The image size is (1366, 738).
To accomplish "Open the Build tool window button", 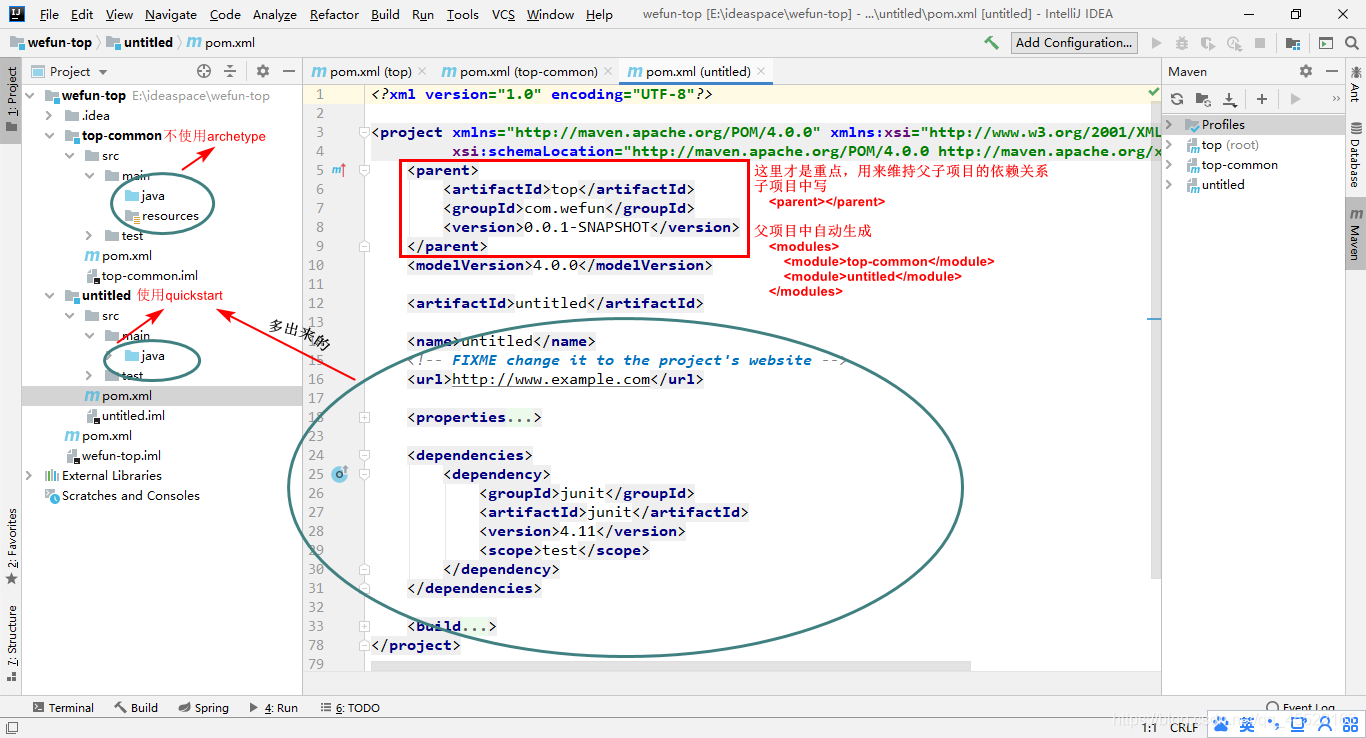I will click(x=136, y=708).
